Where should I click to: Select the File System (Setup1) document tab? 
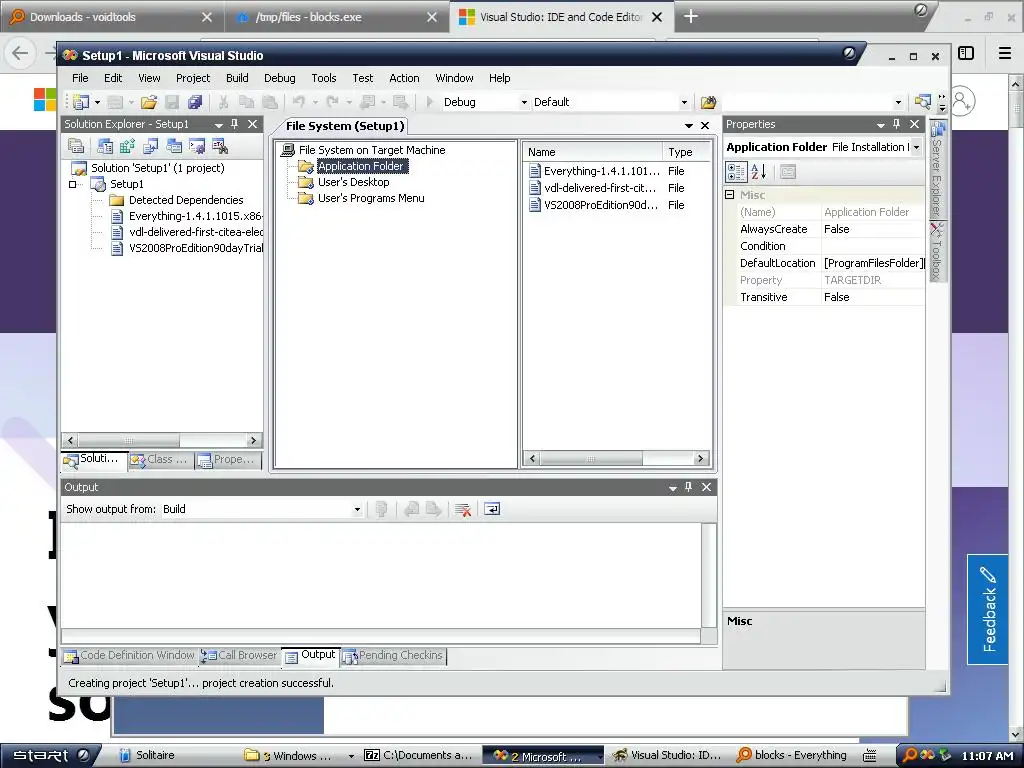tap(345, 126)
